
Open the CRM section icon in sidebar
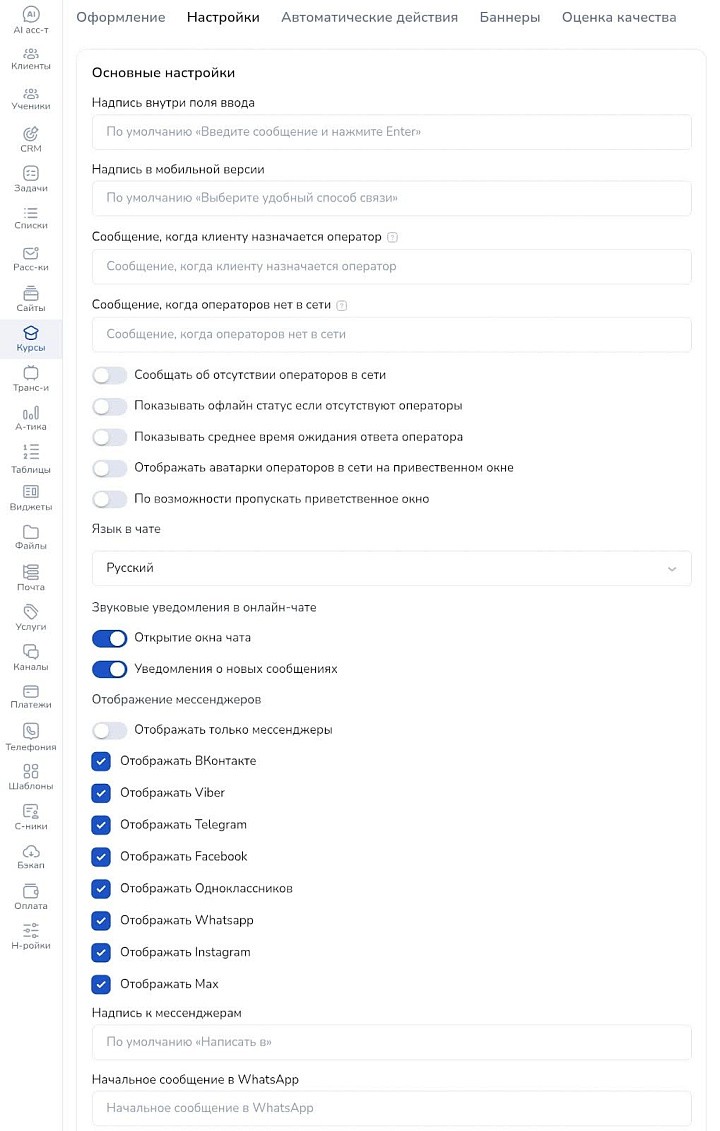point(31,133)
